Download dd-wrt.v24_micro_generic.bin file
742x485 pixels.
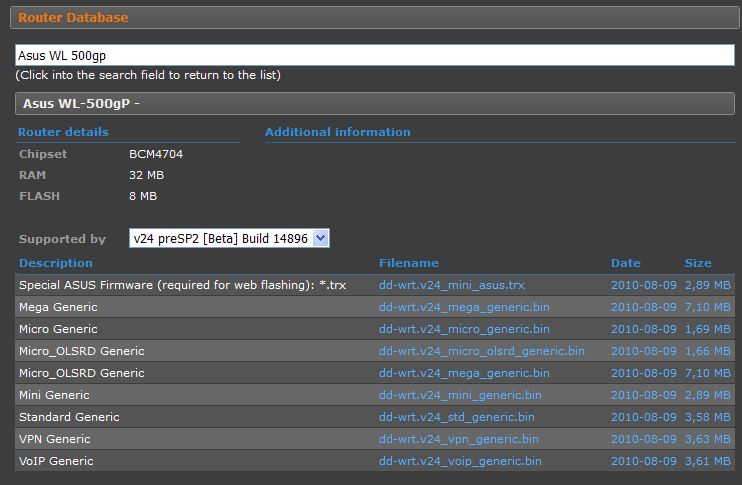coord(464,329)
